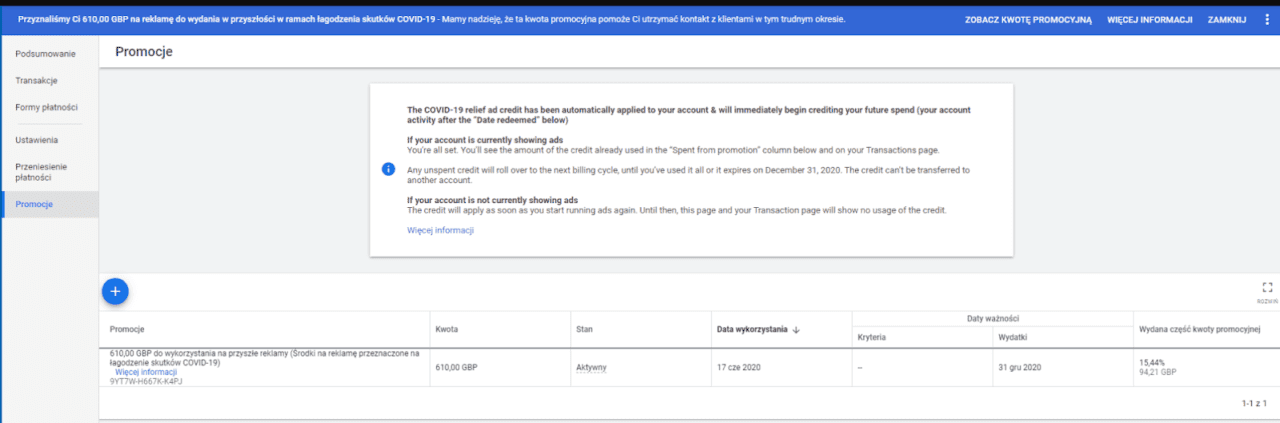Click ZOBACZ KWOTĘ PROMOCYJNĄ in banner
The width and height of the screenshot is (1280, 423).
(1028, 20)
